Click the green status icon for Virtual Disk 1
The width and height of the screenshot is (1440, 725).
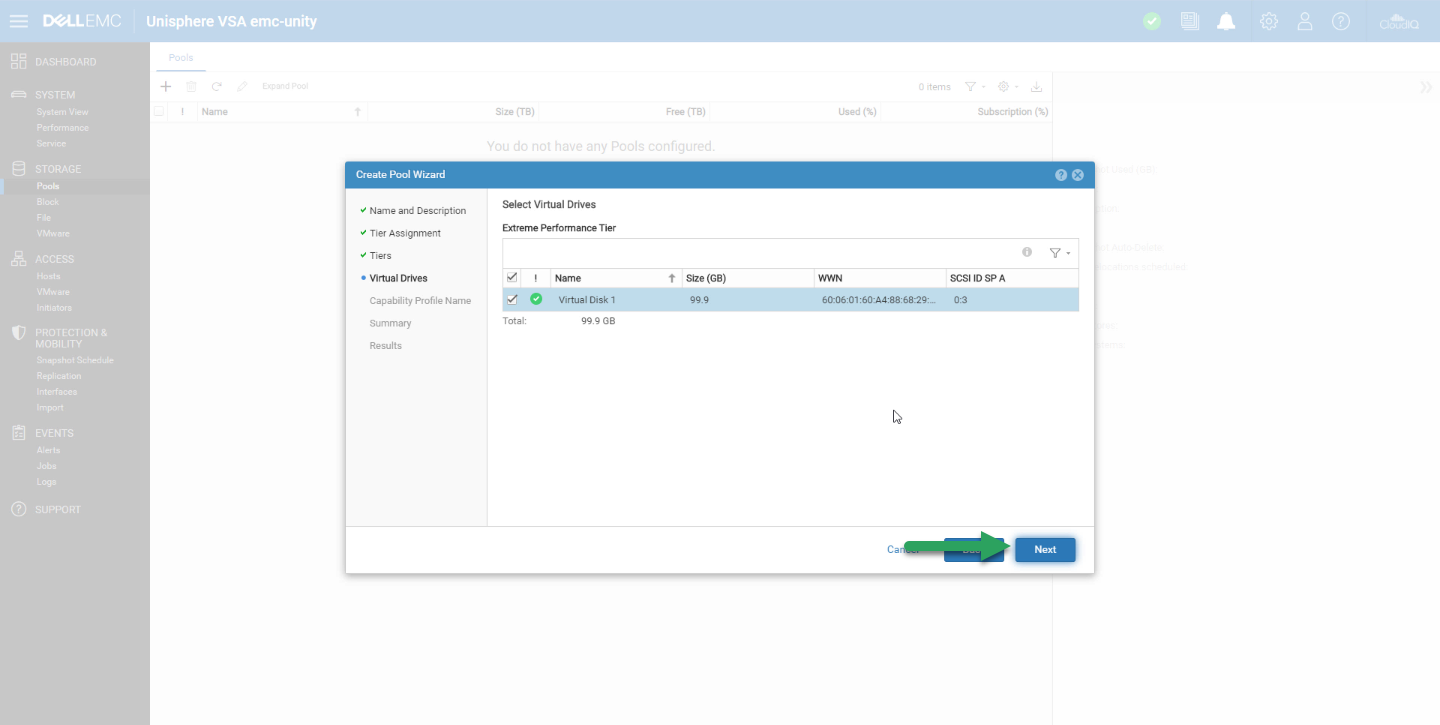pyautogui.click(x=536, y=299)
